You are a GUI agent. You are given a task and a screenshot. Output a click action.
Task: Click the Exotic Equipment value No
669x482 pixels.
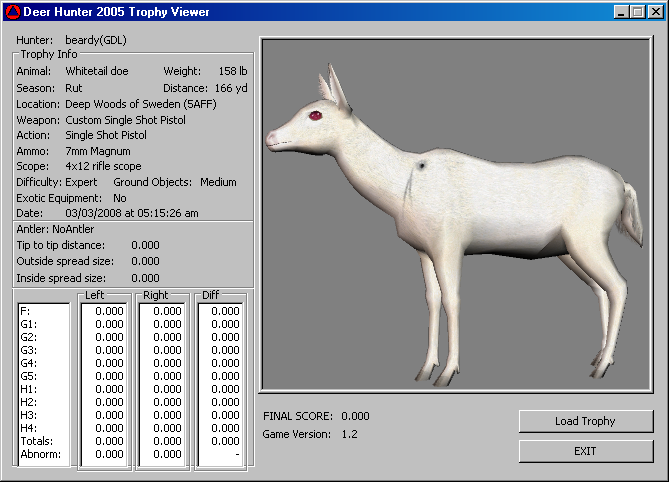[119, 198]
